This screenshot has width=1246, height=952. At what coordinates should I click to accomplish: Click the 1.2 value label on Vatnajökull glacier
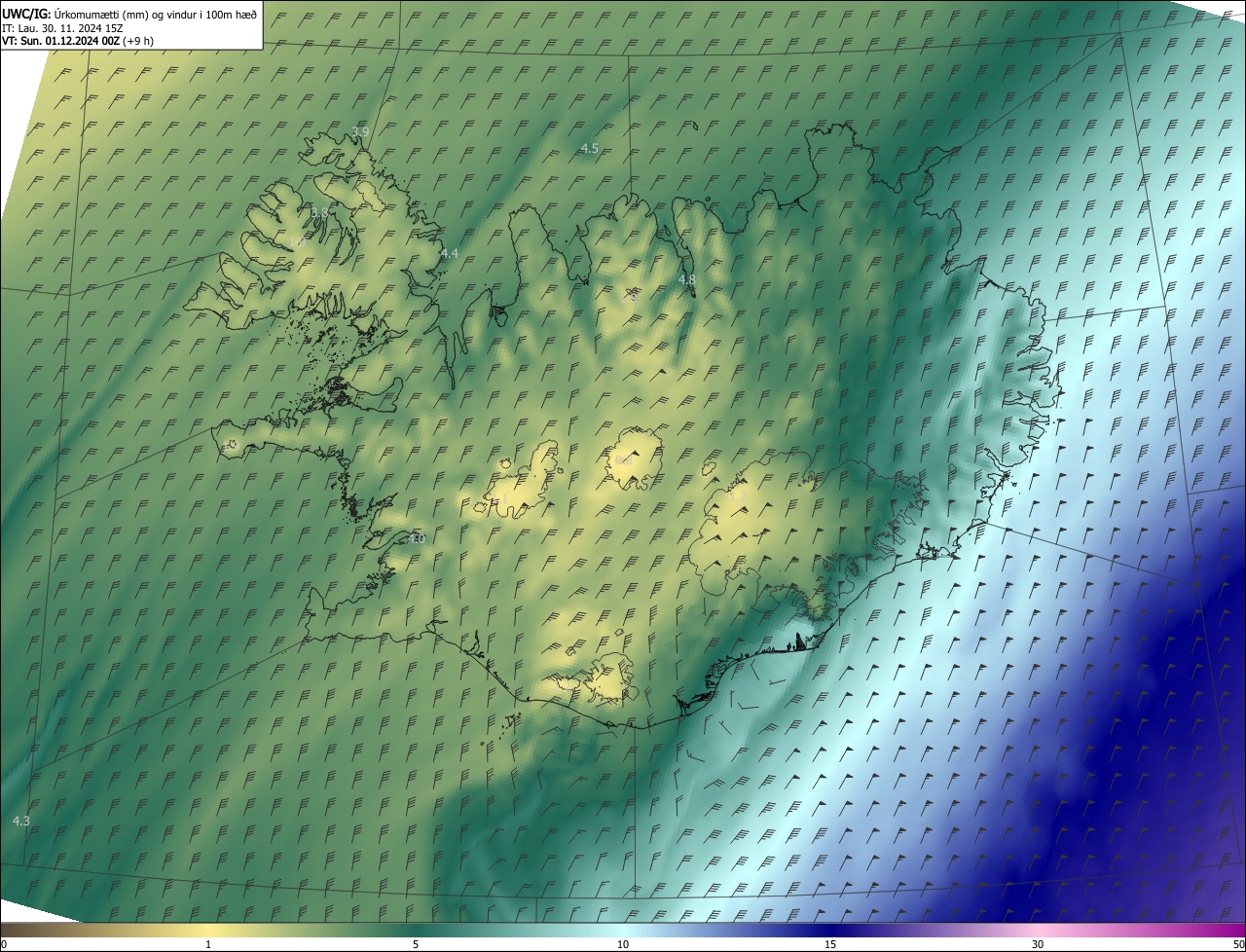[x=737, y=496]
